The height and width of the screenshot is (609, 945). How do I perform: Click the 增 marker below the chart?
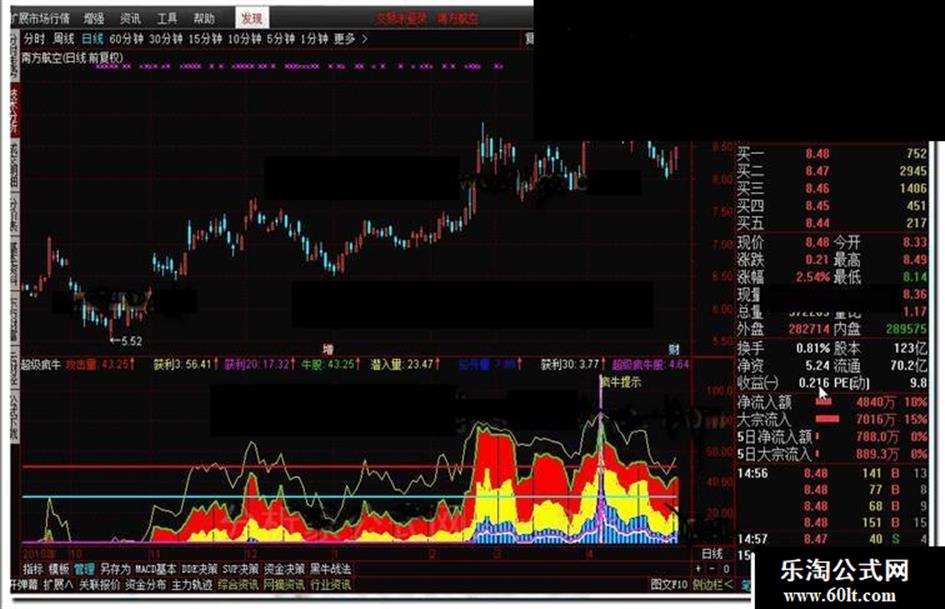[327, 349]
